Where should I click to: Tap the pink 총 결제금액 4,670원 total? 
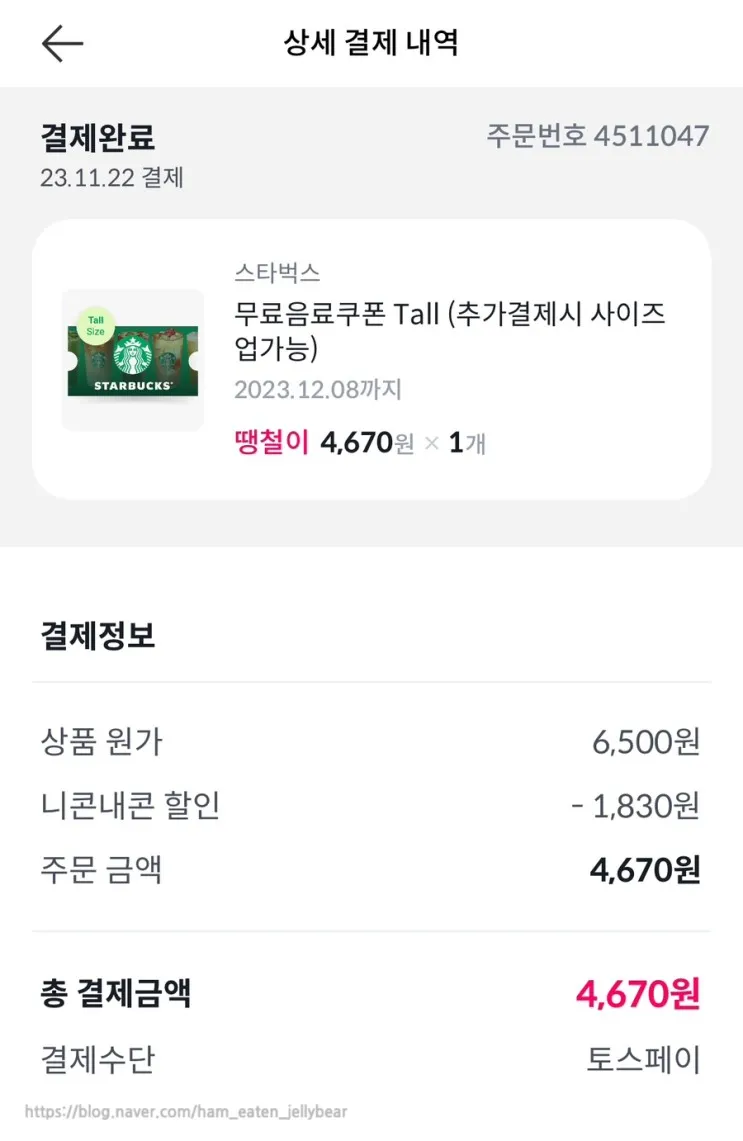point(637,994)
